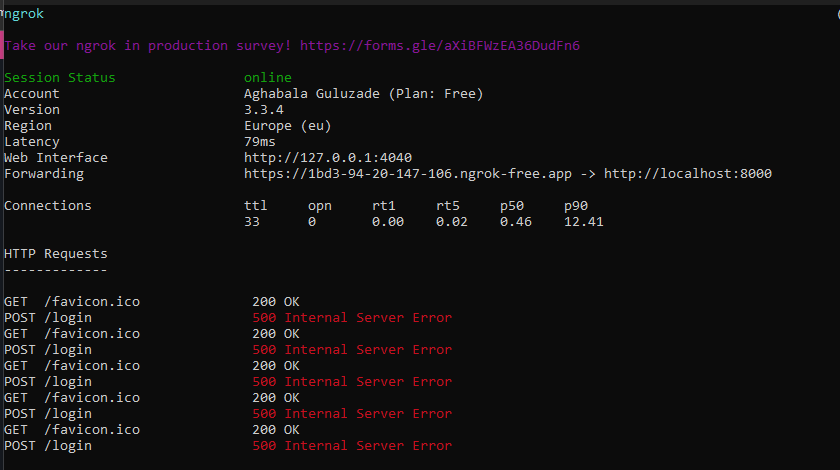Click the version number '3.3.4'
The width and height of the screenshot is (840, 470).
coord(264,110)
